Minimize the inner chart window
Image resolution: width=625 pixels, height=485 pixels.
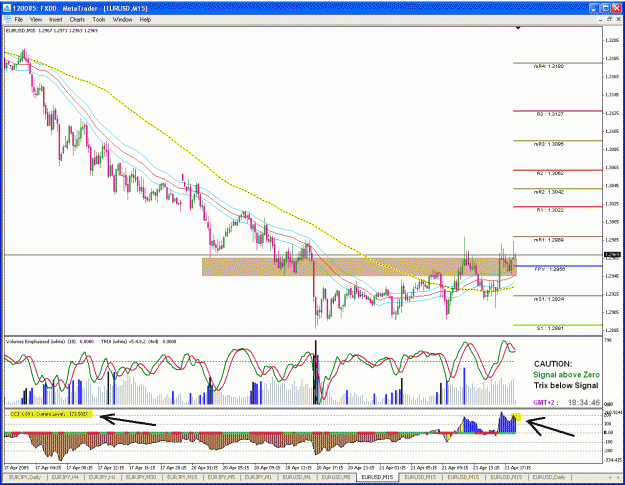point(601,19)
